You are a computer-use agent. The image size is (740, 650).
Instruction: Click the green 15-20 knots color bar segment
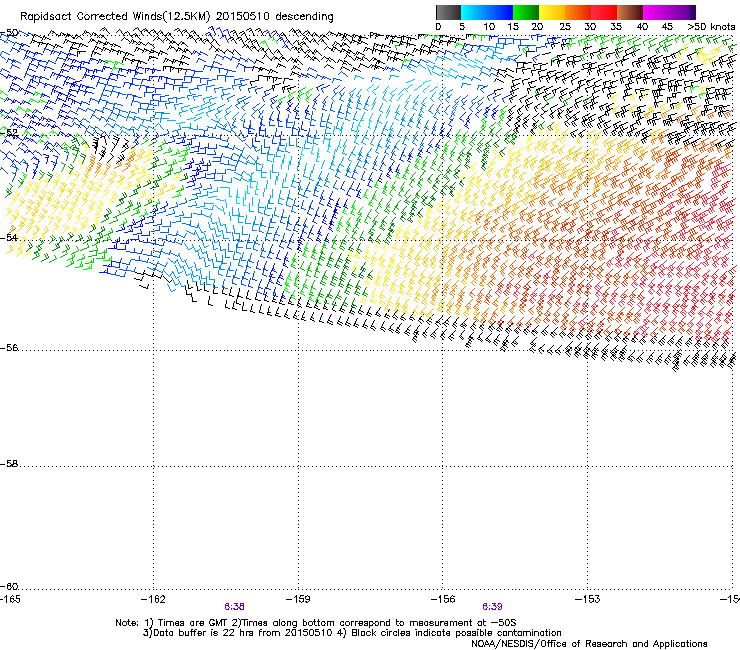tap(526, 12)
